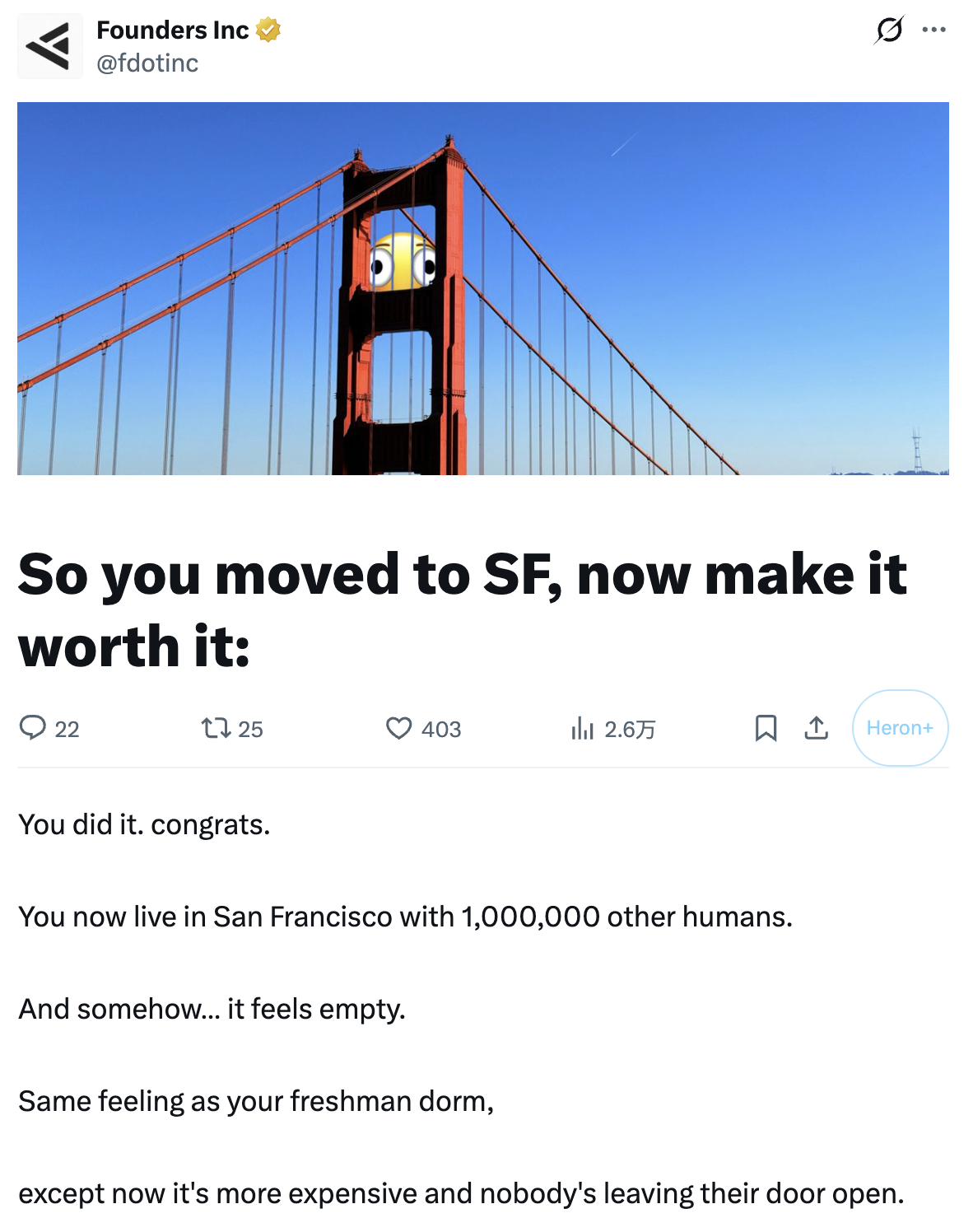The width and height of the screenshot is (973, 1232).
Task: Click the repost count 25
Action: [x=250, y=730]
